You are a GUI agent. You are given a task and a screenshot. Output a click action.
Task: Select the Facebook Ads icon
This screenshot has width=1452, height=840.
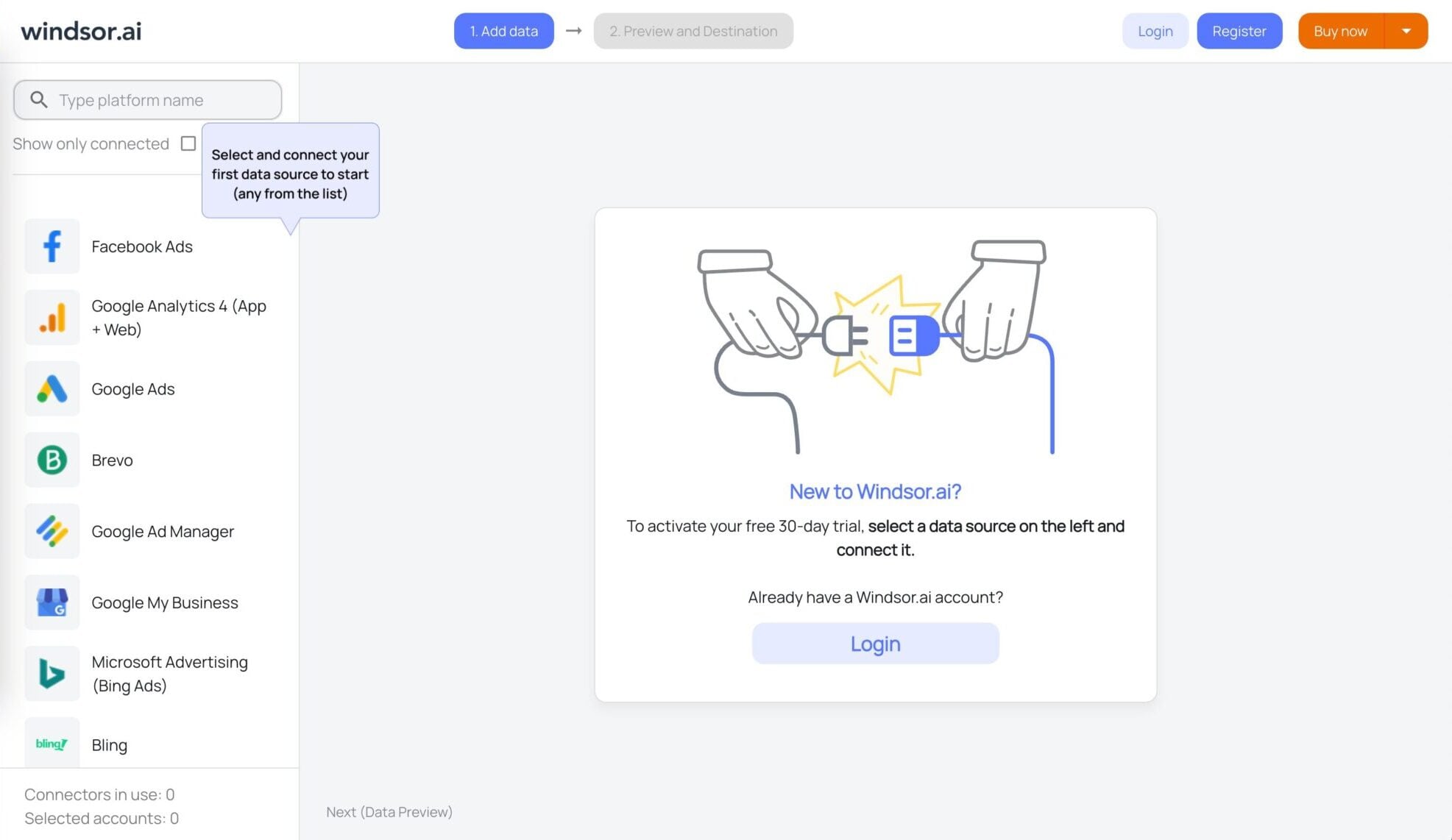[x=52, y=246]
